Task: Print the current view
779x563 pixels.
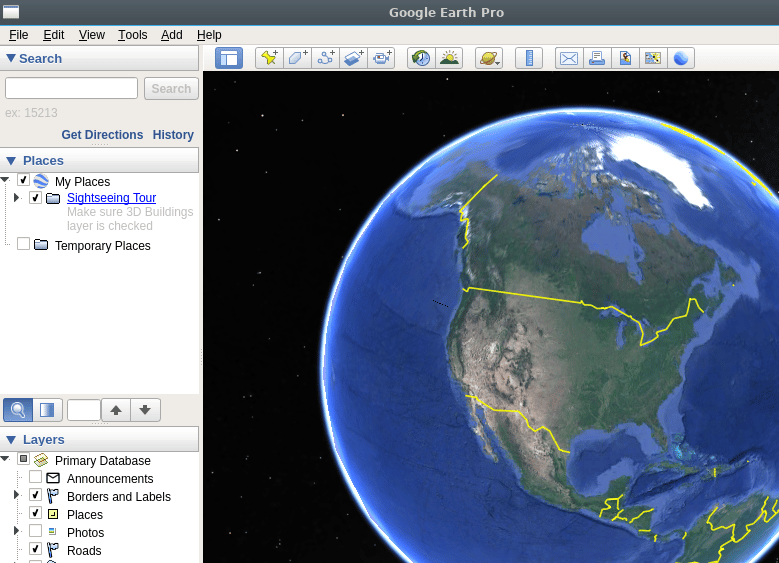Action: 597,58
